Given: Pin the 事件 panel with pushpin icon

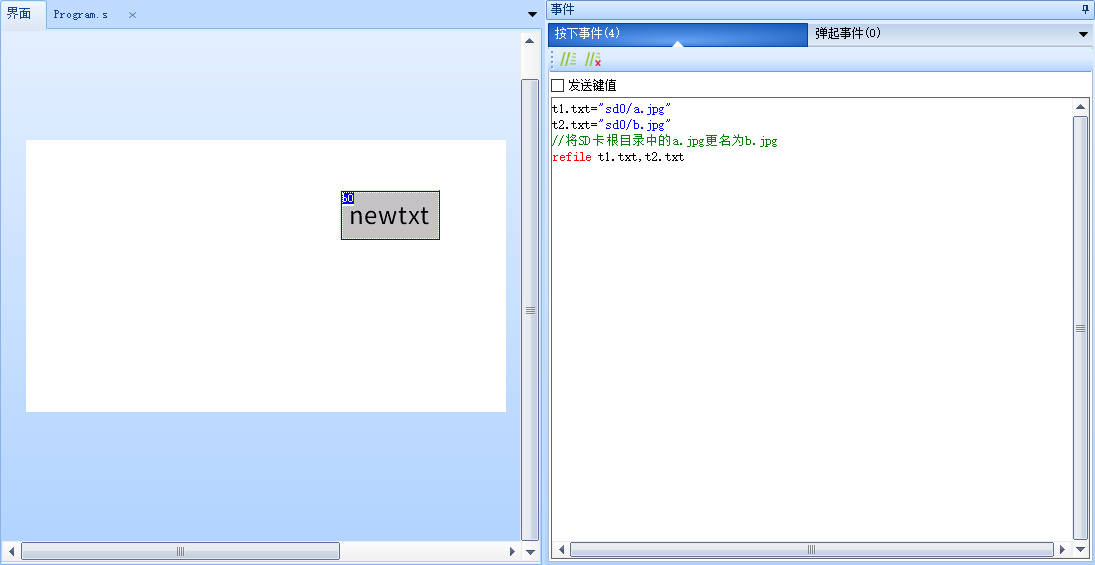Looking at the screenshot, I should pos(1085,9).
